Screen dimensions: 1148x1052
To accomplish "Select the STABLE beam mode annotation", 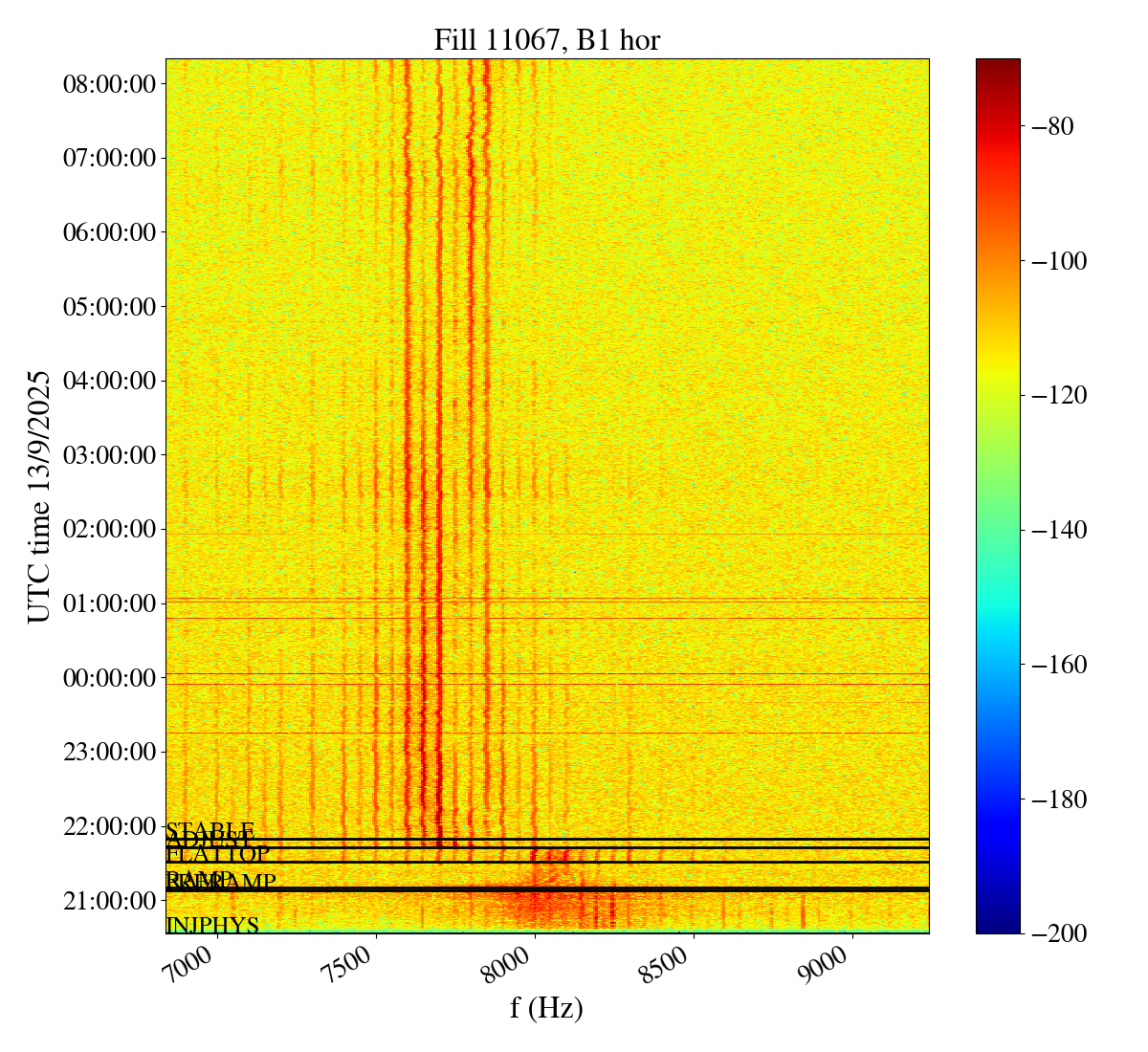I will click(210, 830).
